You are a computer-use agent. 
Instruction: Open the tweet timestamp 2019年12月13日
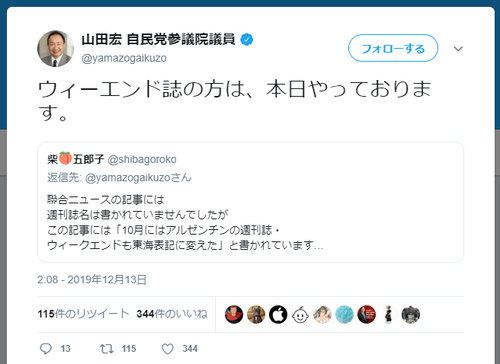coord(92,279)
